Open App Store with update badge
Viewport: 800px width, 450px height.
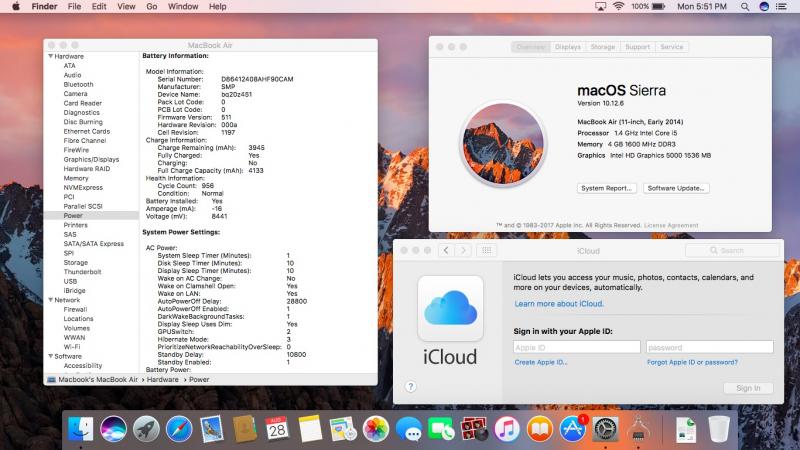point(573,429)
